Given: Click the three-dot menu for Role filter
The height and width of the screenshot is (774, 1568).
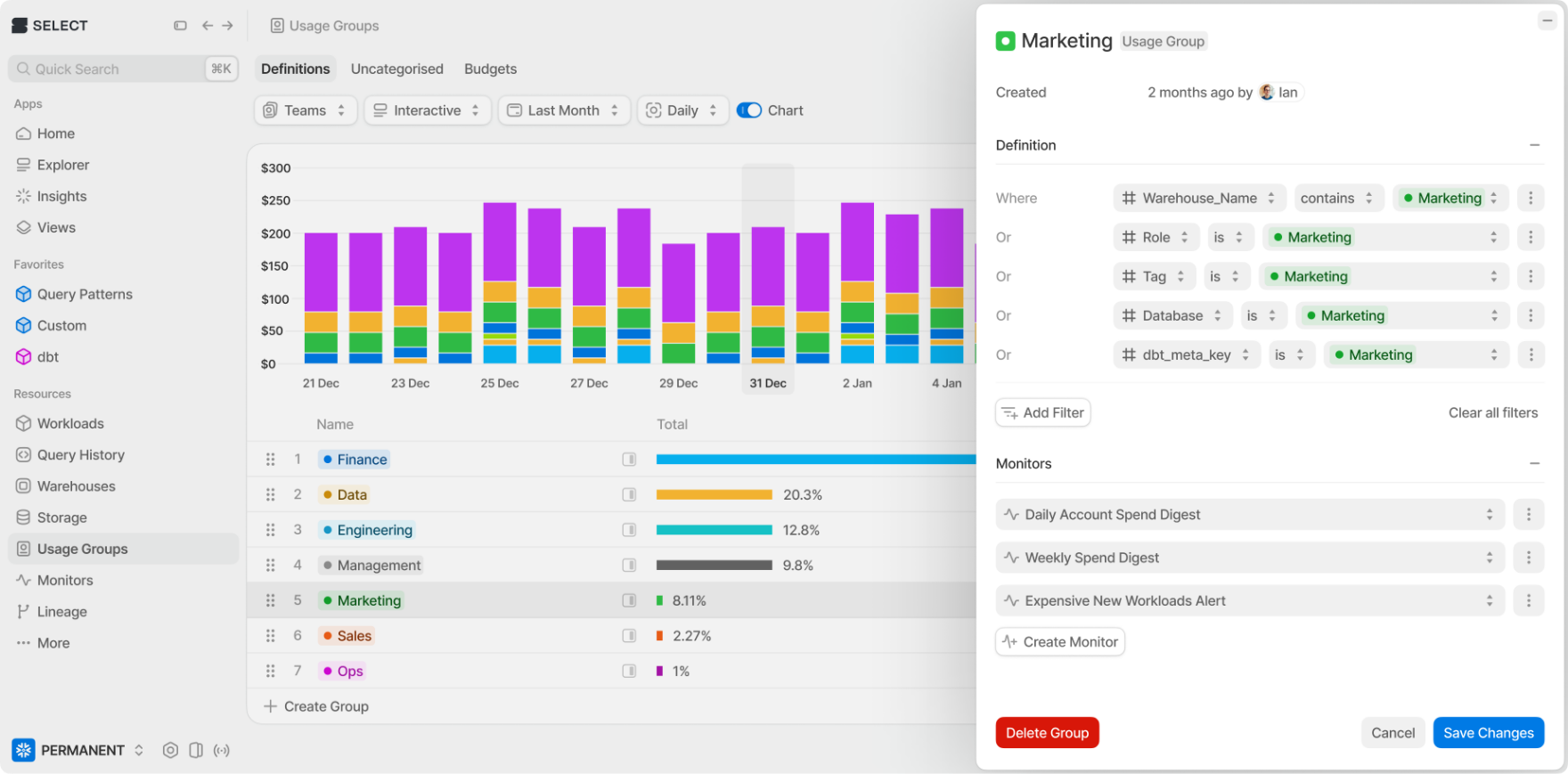Looking at the screenshot, I should 1531,237.
